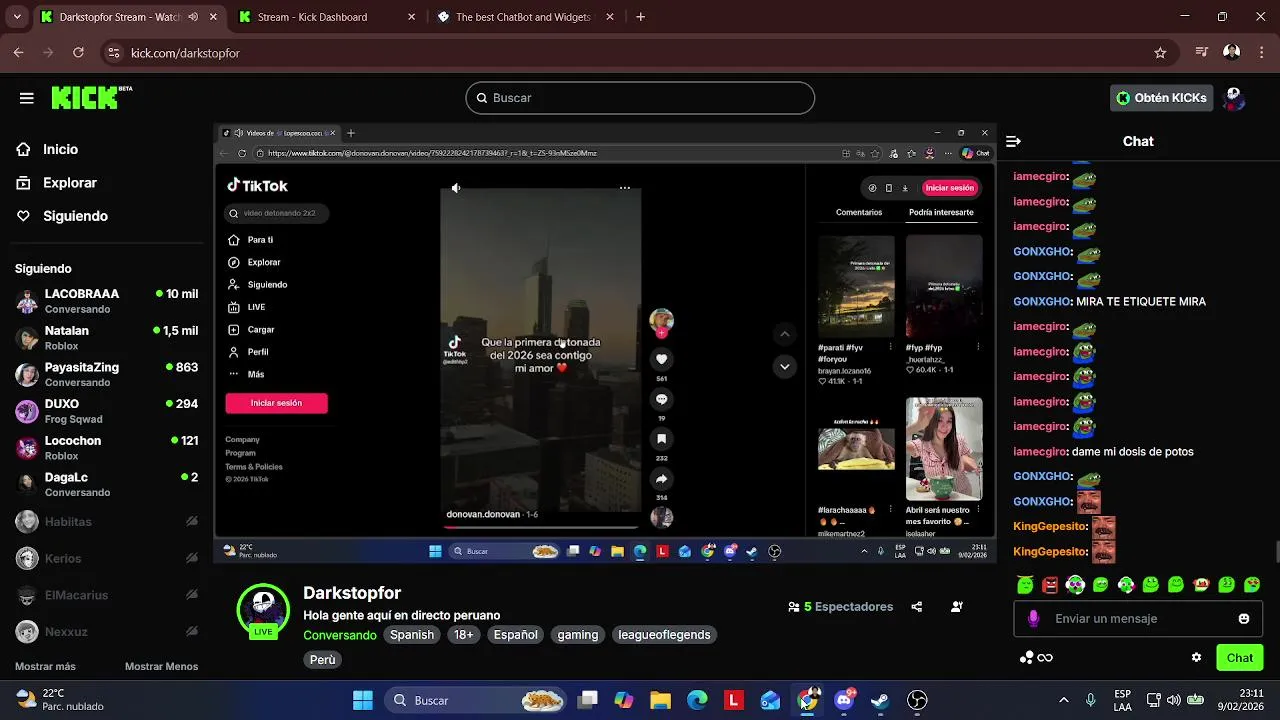This screenshot has height=720, width=1280.
Task: Click the TikTok logo in streamed window
Action: pyautogui.click(x=257, y=185)
